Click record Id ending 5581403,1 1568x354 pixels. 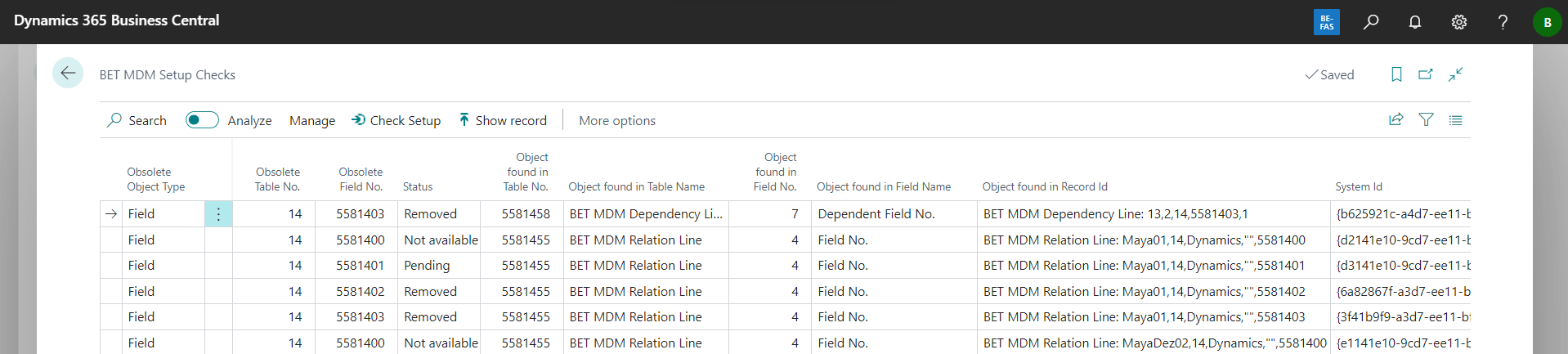coord(1154,214)
